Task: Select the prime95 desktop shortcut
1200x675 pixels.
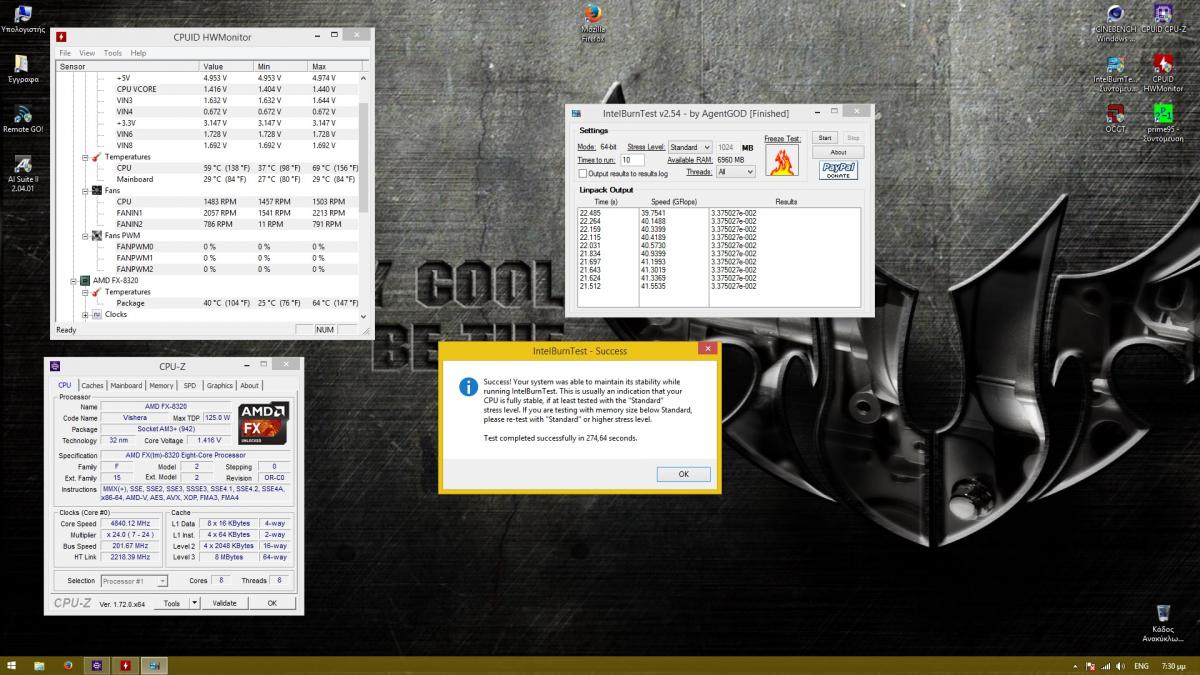Action: click(1163, 124)
